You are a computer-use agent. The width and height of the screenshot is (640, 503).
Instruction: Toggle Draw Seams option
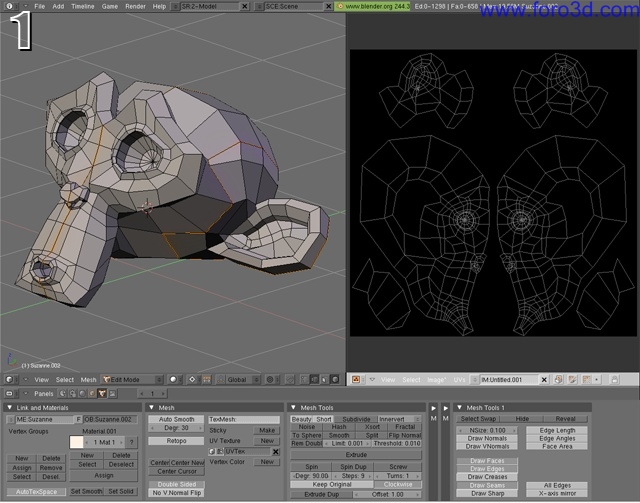click(487, 485)
